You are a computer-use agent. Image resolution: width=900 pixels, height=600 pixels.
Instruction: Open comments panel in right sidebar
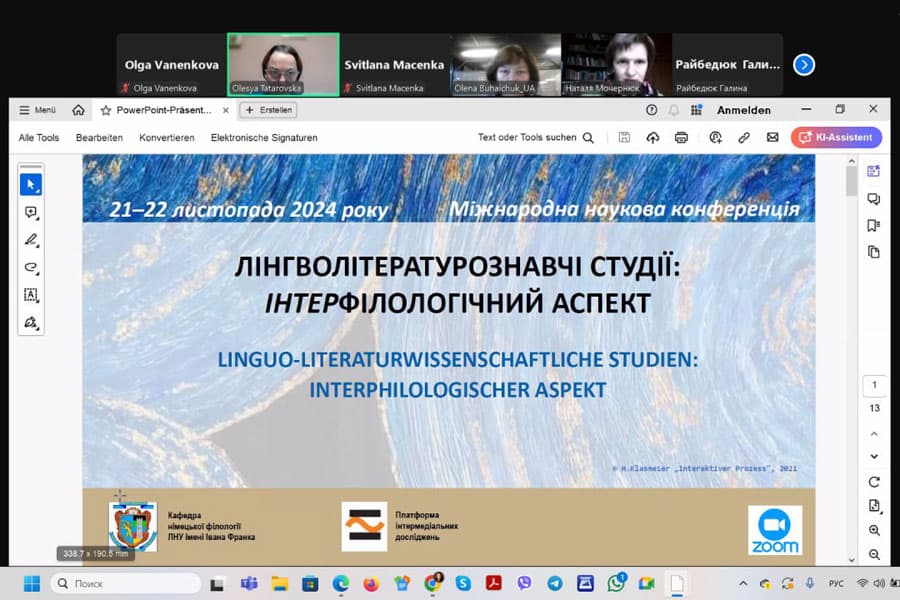pyautogui.click(x=874, y=199)
